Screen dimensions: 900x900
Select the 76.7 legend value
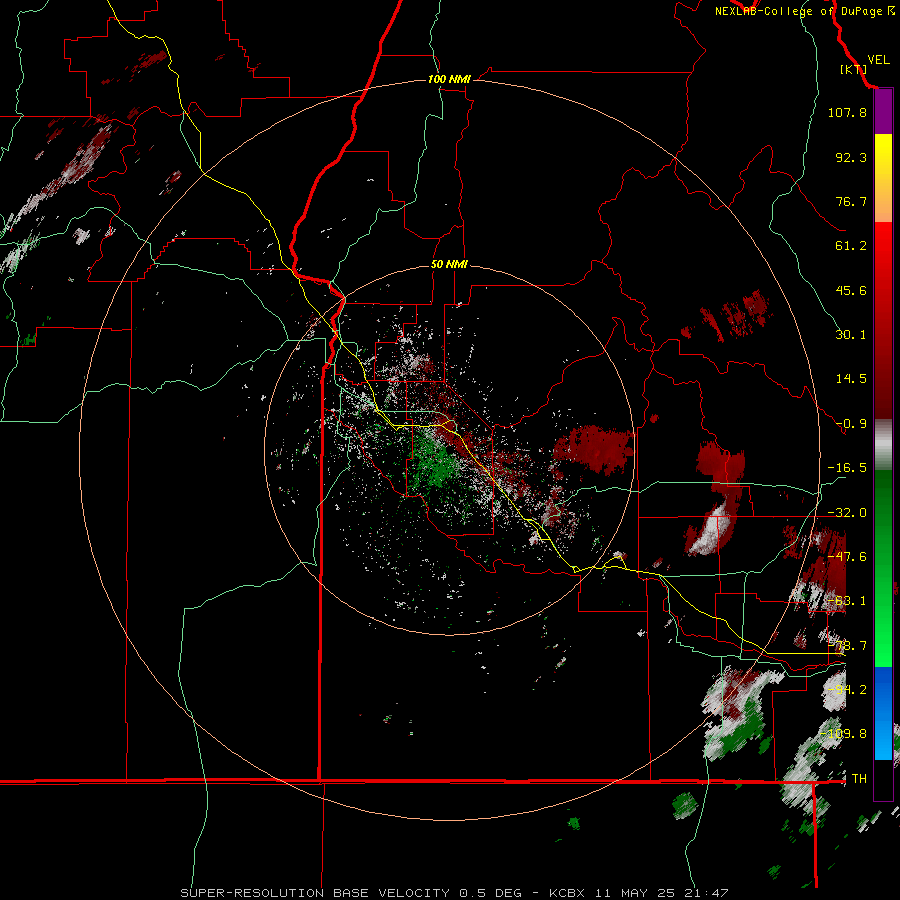click(x=851, y=201)
